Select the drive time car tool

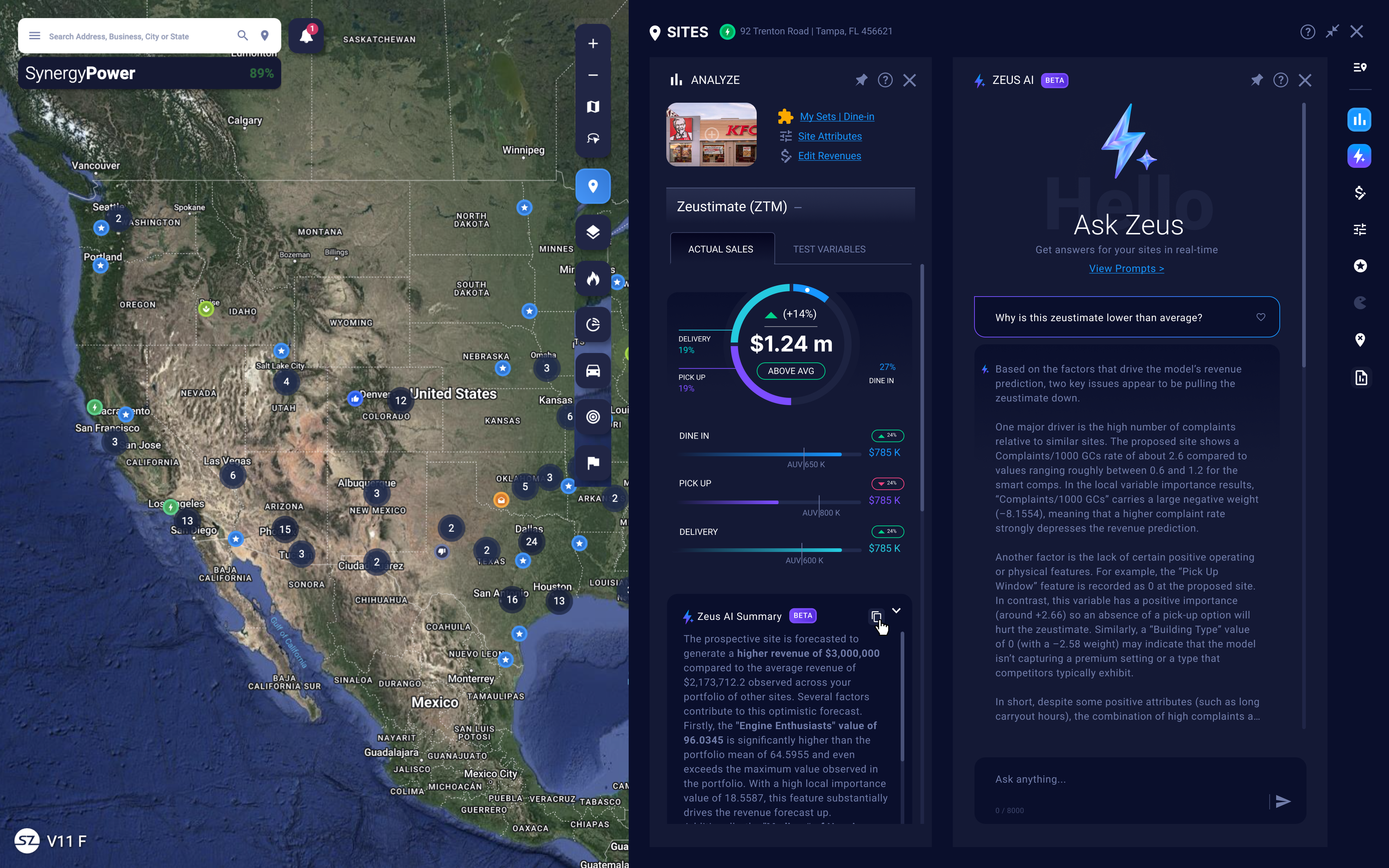(593, 370)
